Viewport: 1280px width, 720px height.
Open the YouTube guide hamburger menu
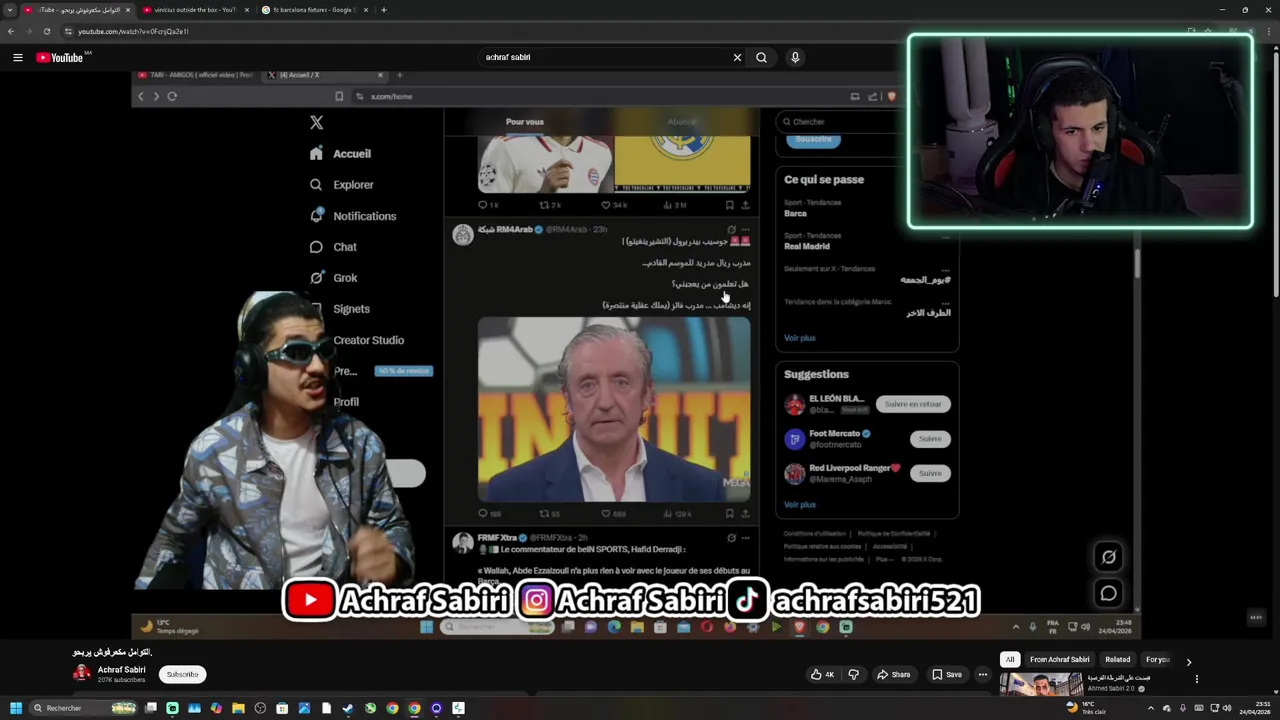click(x=17, y=58)
